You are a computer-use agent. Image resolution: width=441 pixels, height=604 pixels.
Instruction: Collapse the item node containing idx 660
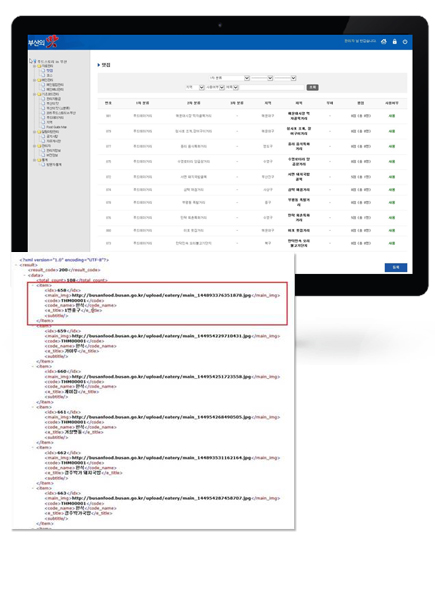34,366
